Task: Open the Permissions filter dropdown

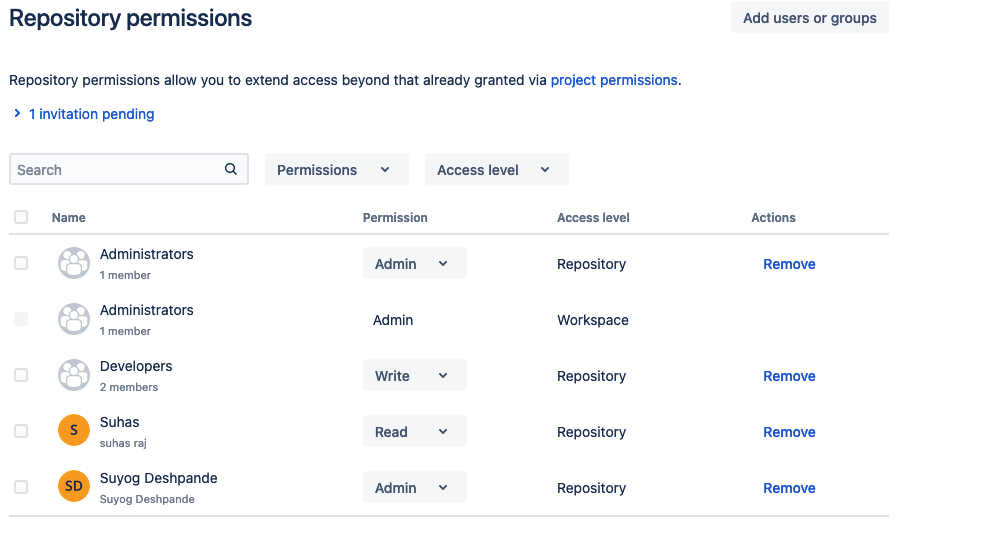Action: pyautogui.click(x=336, y=170)
